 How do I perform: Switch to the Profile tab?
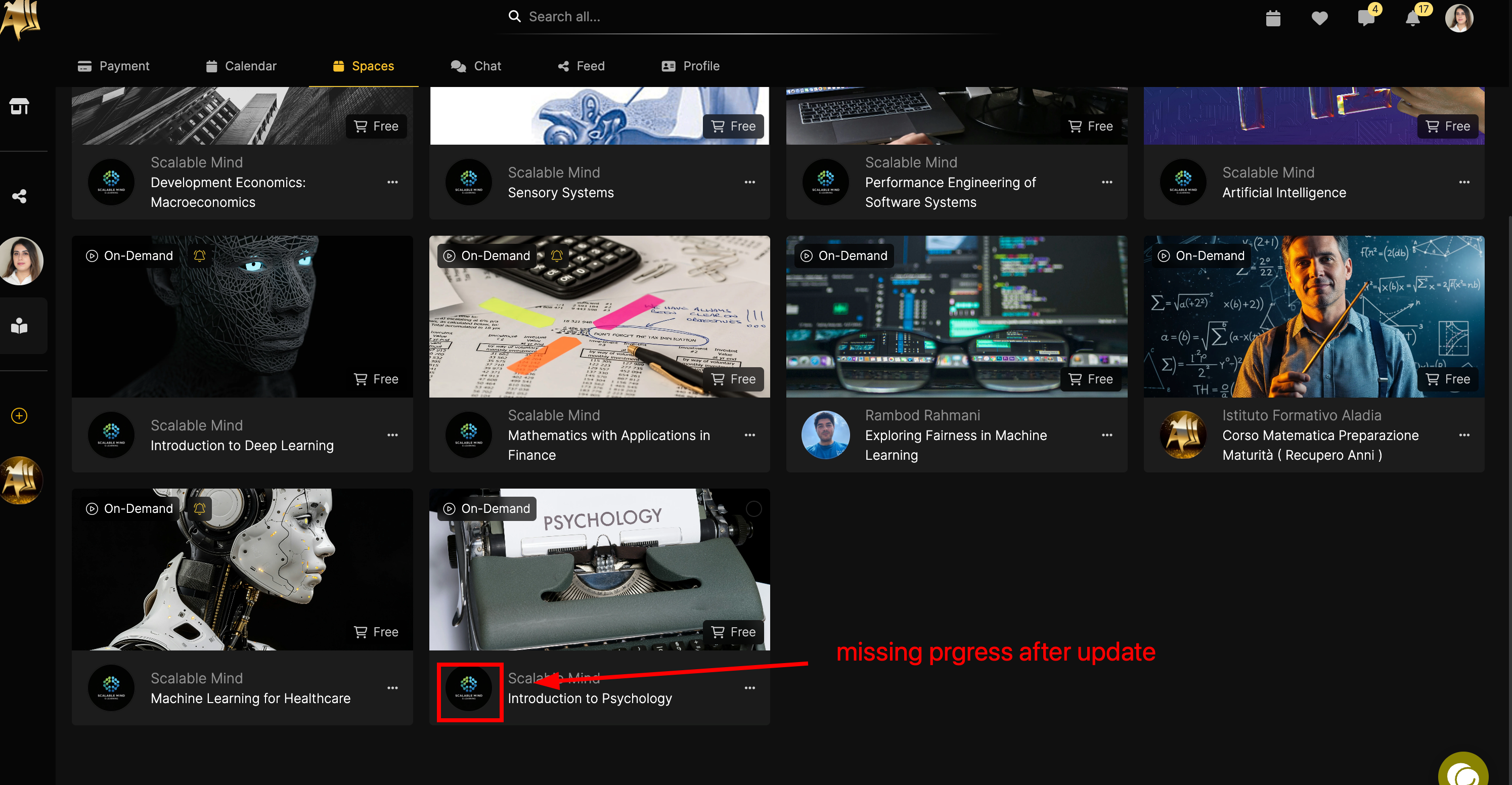pyautogui.click(x=690, y=66)
